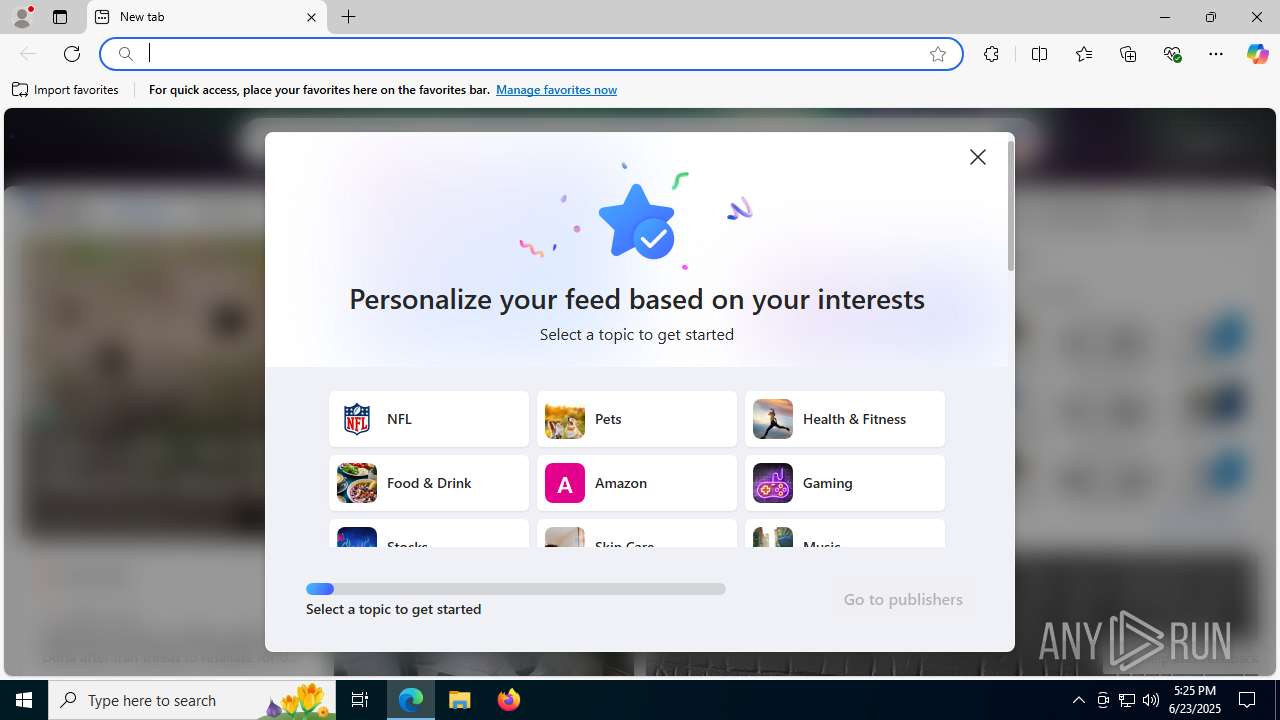Screen dimensions: 1280x720
Task: Open the Extensions puzzle icon
Action: tap(991, 54)
